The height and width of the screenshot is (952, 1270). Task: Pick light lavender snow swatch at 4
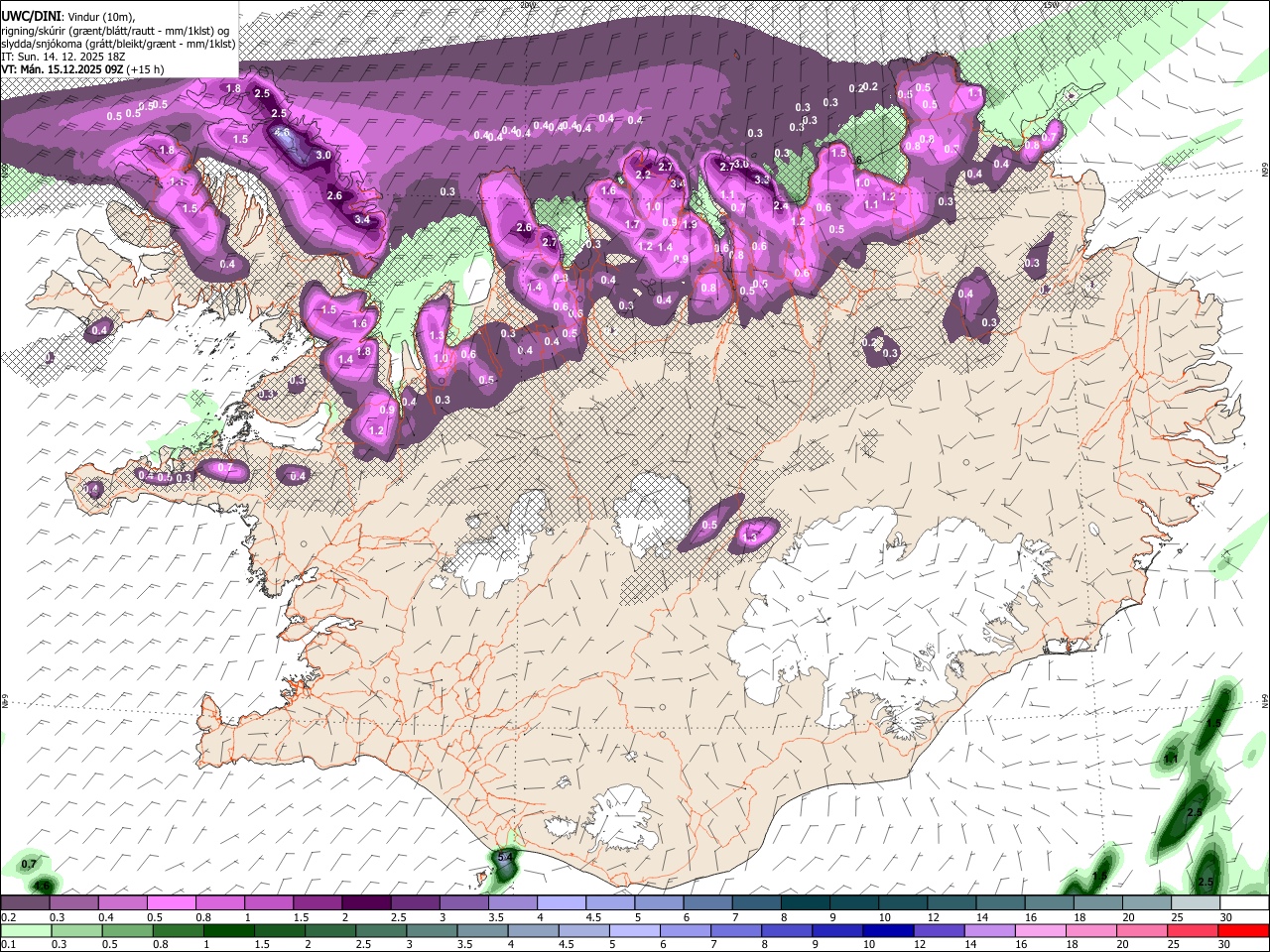[561, 902]
